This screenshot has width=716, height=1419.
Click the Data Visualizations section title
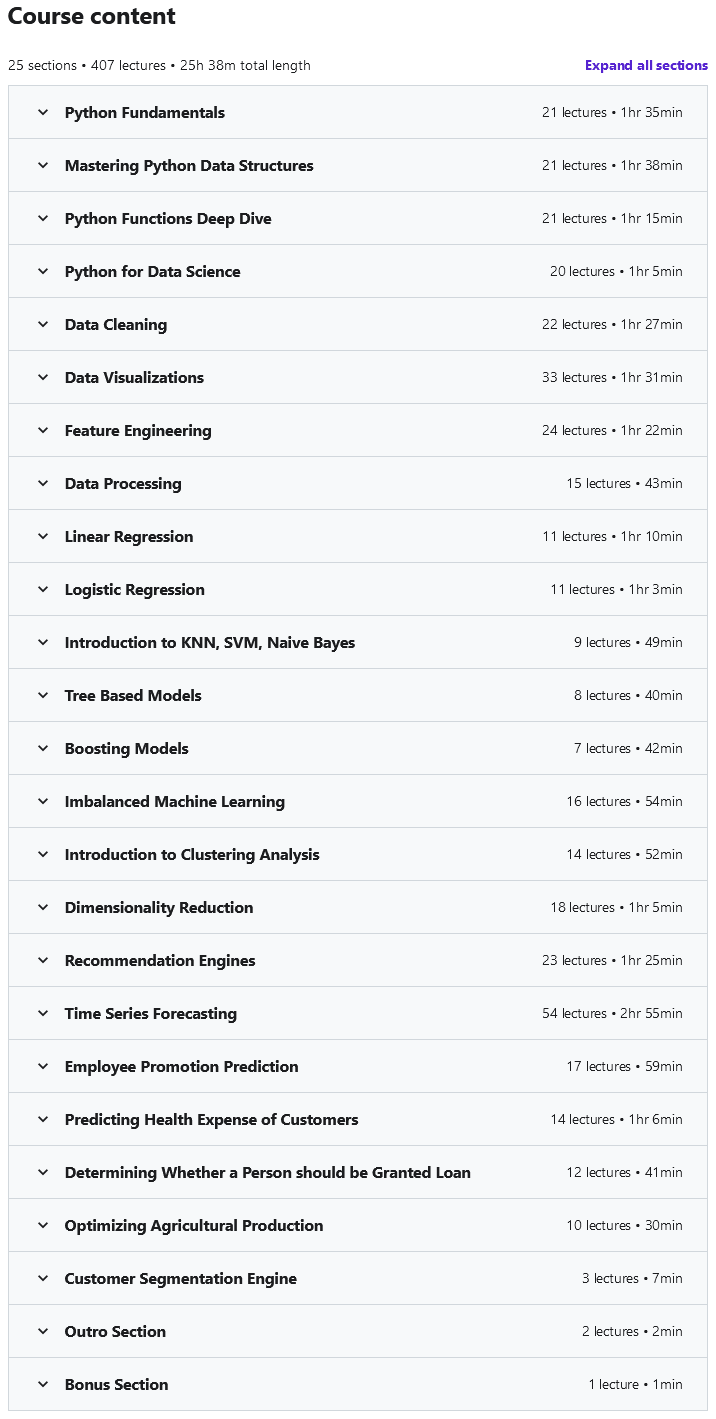coord(134,377)
